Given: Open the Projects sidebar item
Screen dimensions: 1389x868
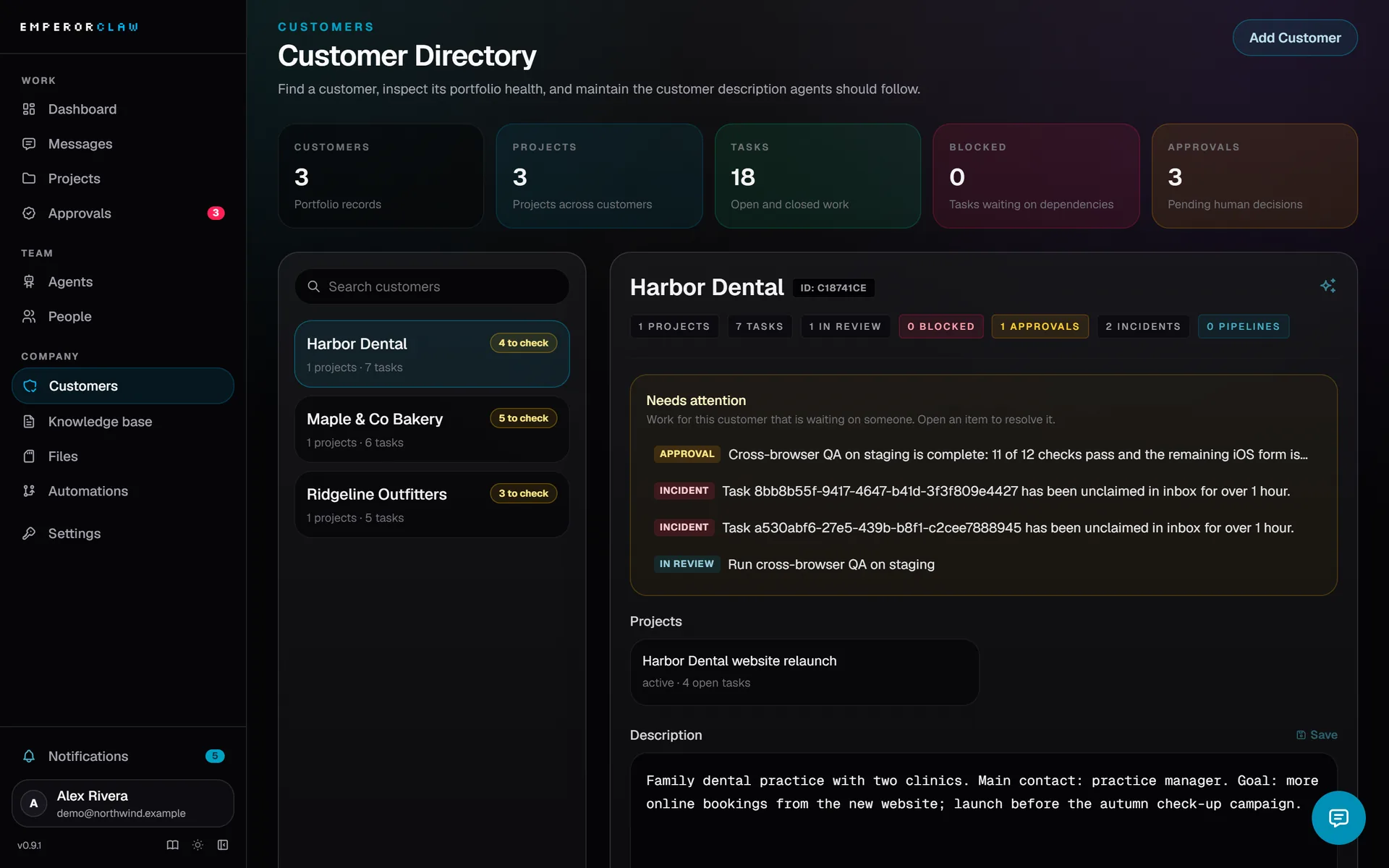Looking at the screenshot, I should (123, 179).
